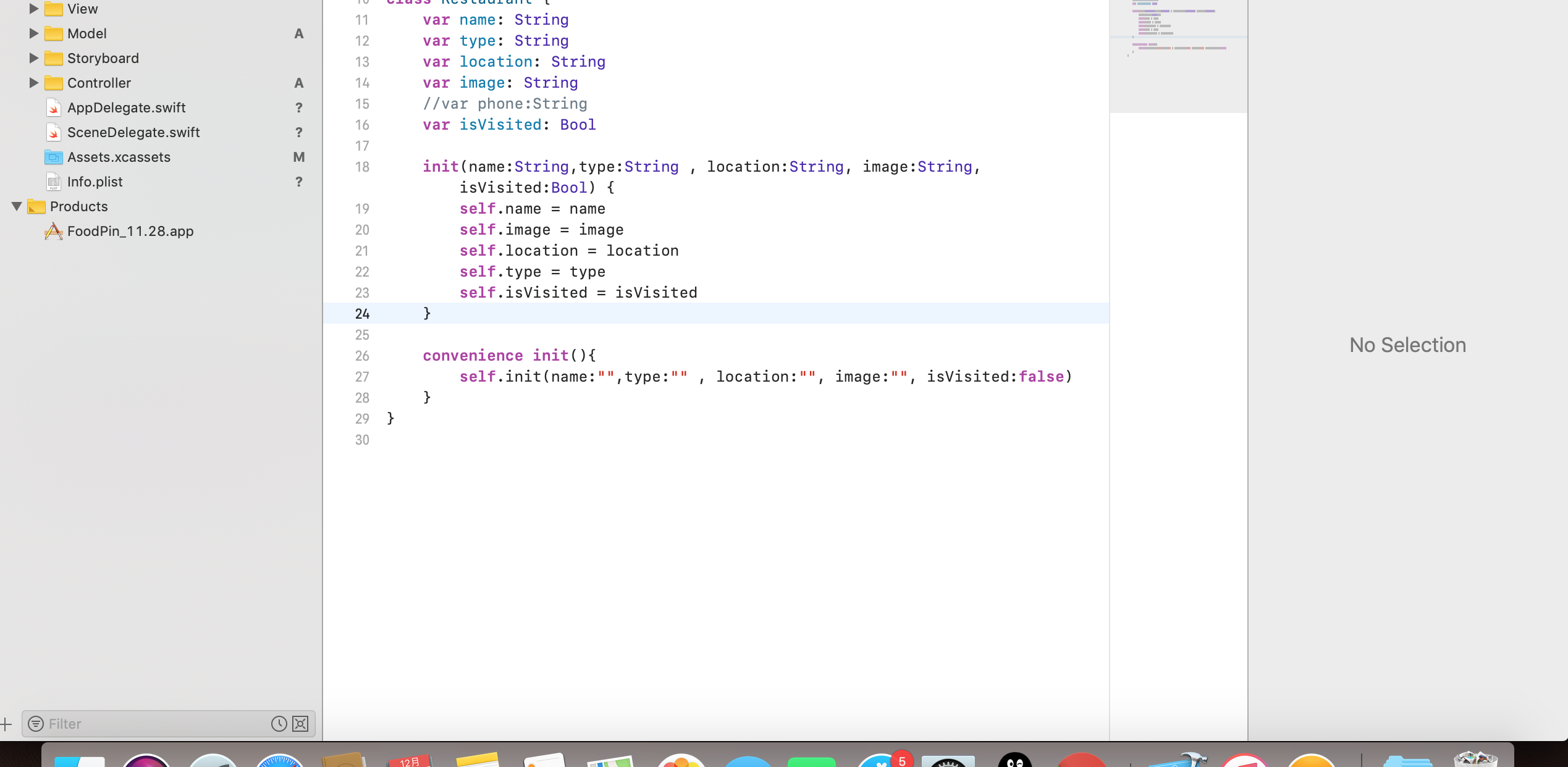Expand the Controller folder

[x=34, y=83]
